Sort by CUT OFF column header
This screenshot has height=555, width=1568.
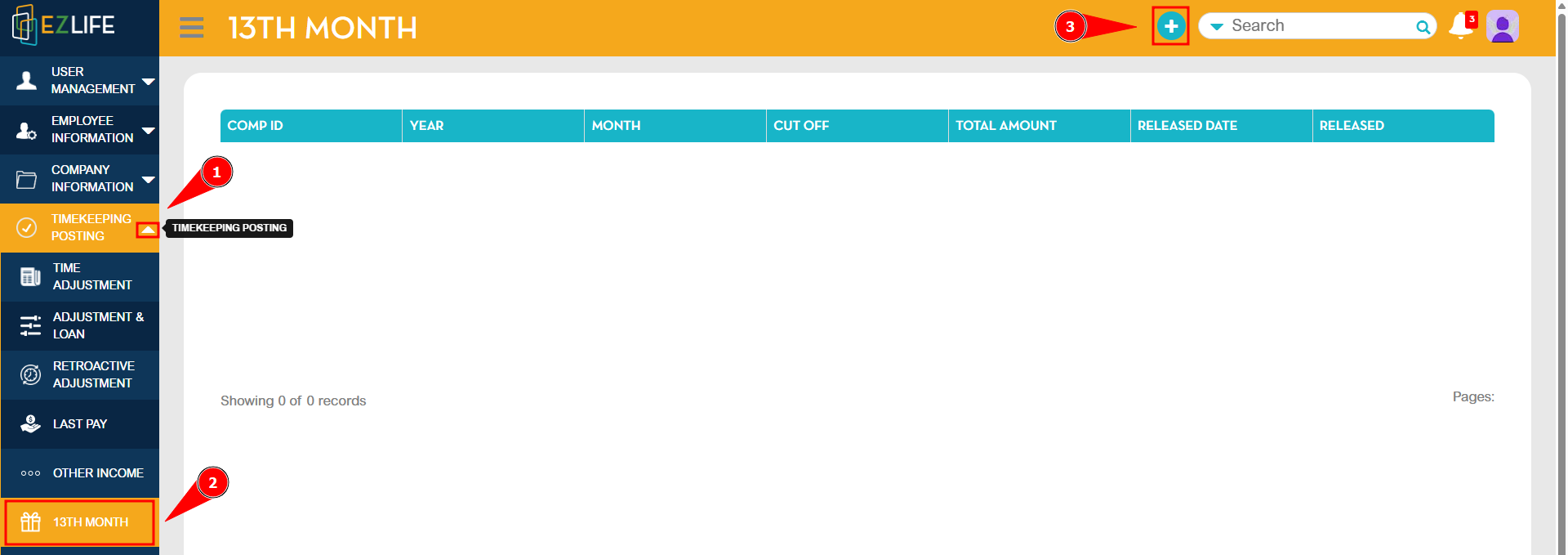[857, 126]
